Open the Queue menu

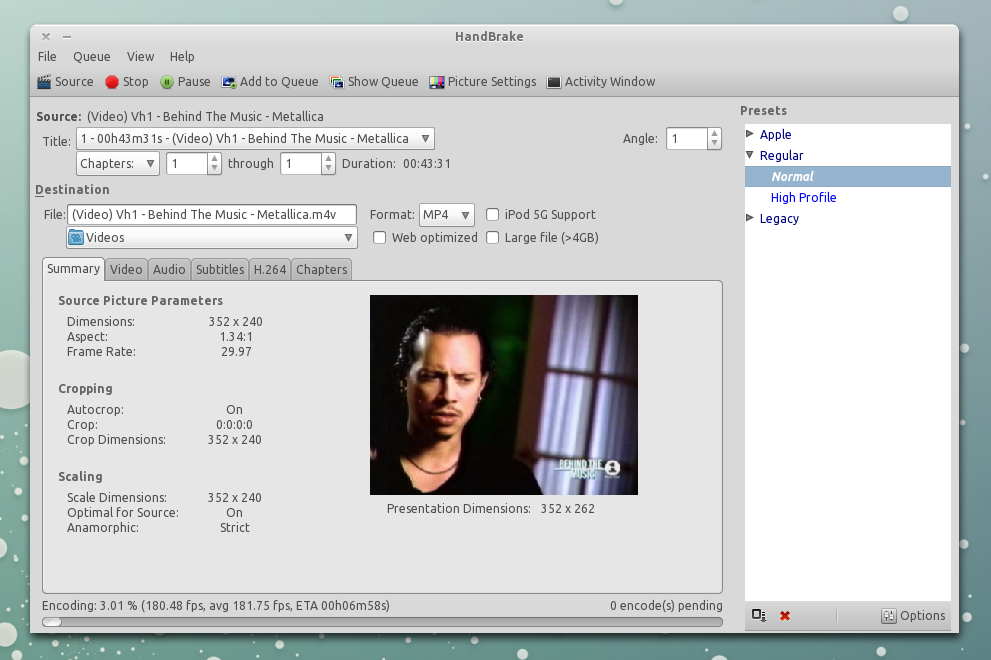[92, 57]
